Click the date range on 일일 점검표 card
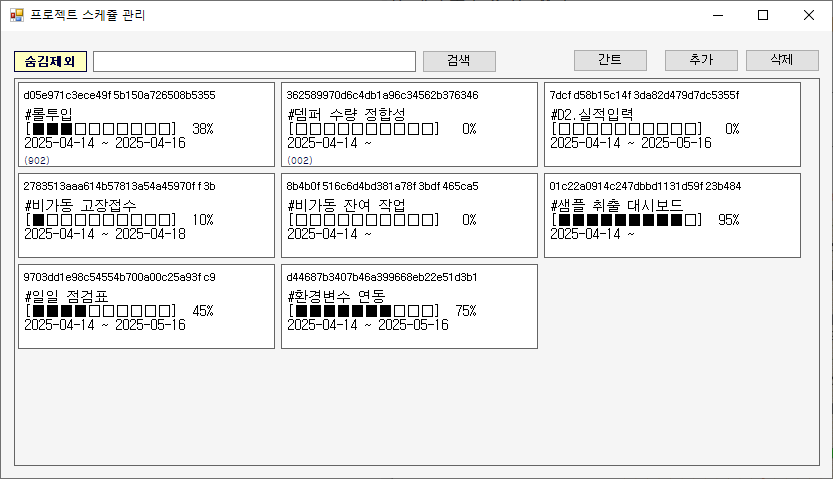The image size is (833, 479). pos(105,324)
